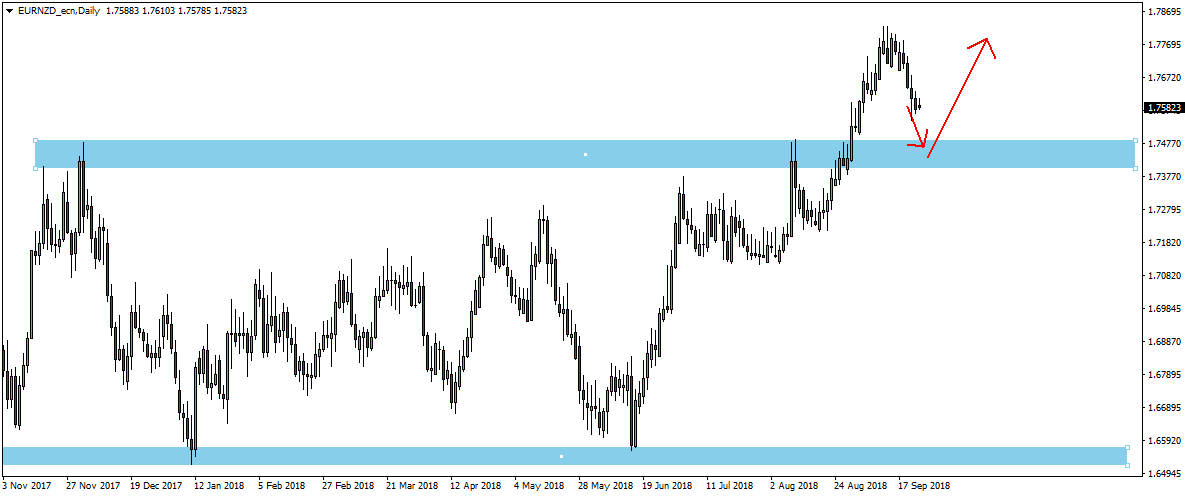
Task: Click the 4 May 2018 date label
Action: [537, 486]
